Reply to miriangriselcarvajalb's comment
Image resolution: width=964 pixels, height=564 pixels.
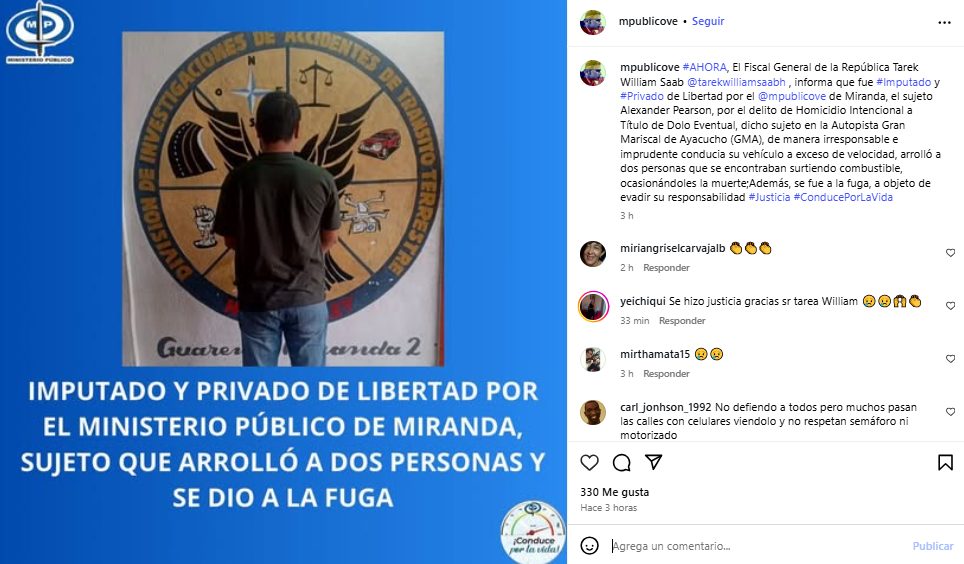point(666,268)
